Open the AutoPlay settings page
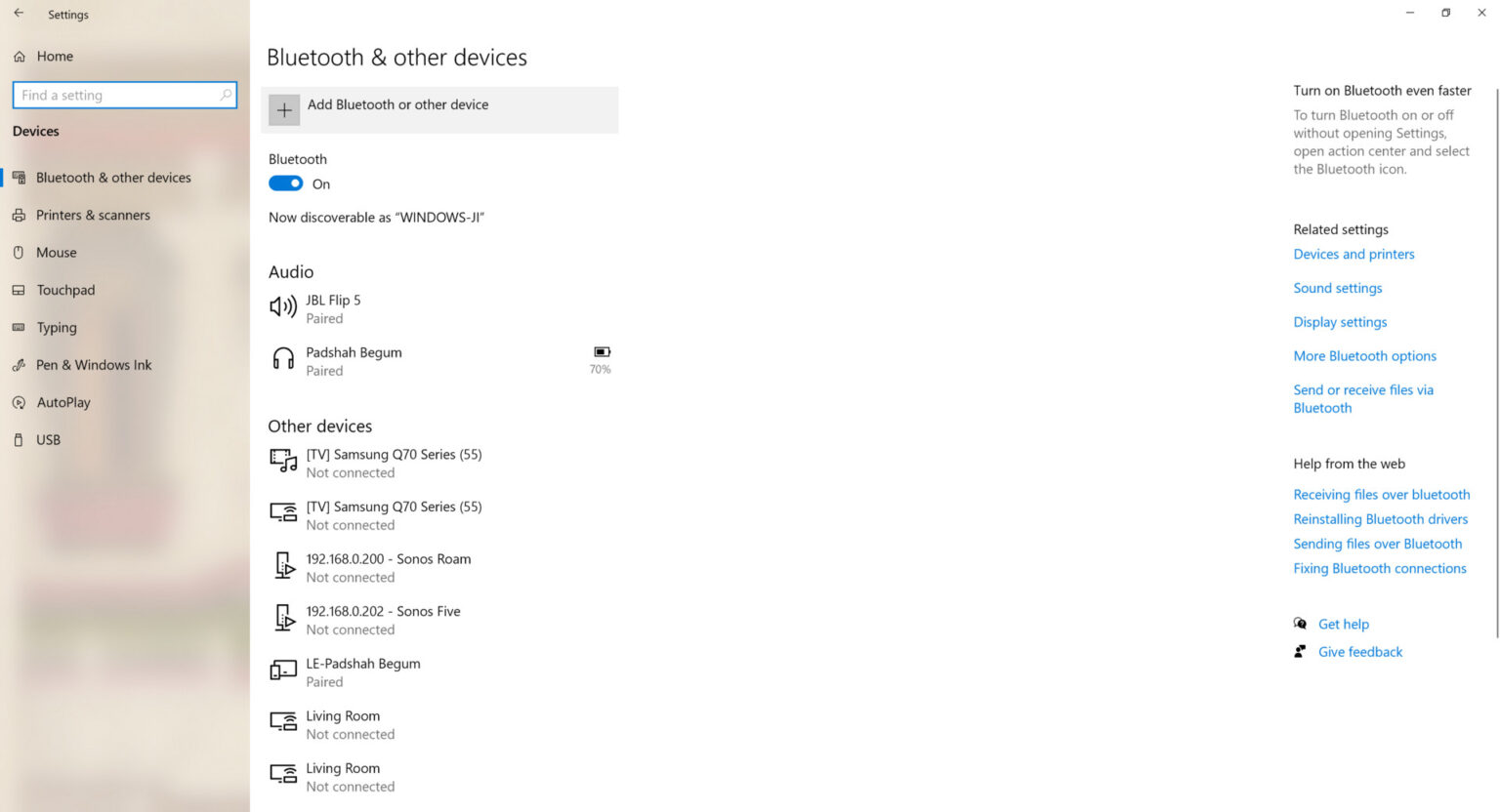Image resolution: width=1500 pixels, height=812 pixels. 63,402
